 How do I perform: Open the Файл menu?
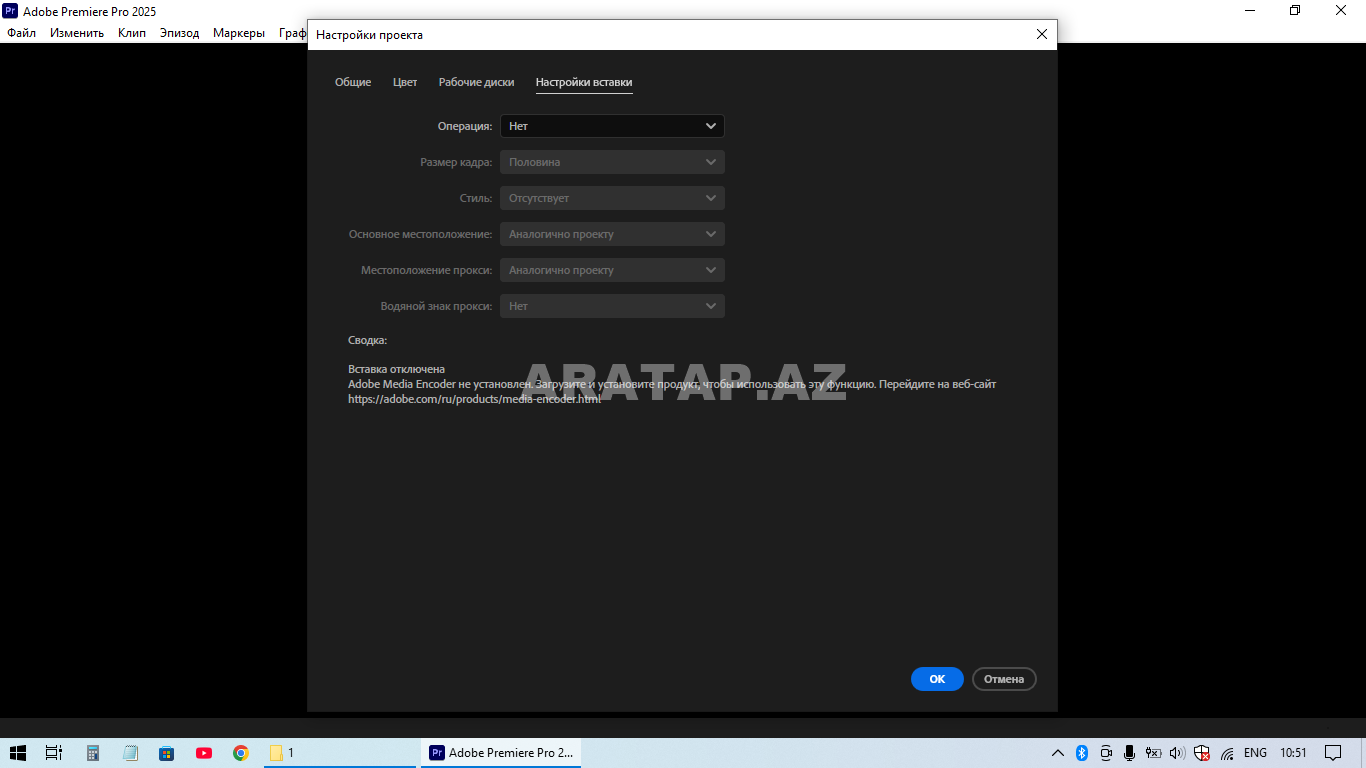coord(21,33)
